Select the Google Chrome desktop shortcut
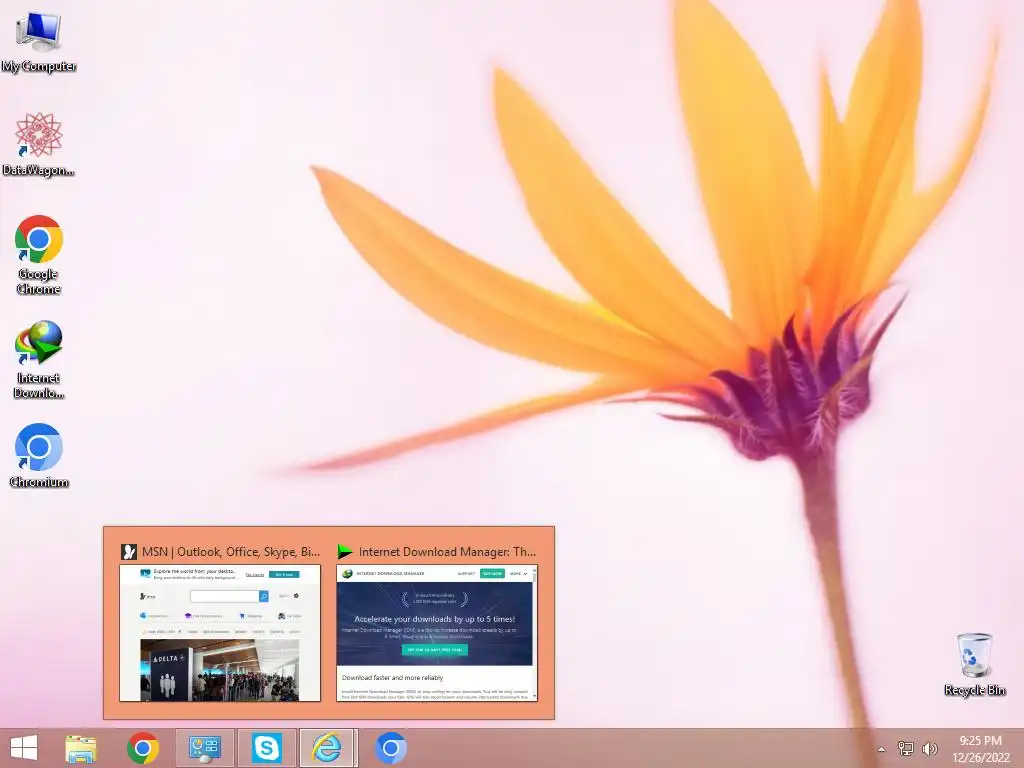 pyautogui.click(x=39, y=255)
